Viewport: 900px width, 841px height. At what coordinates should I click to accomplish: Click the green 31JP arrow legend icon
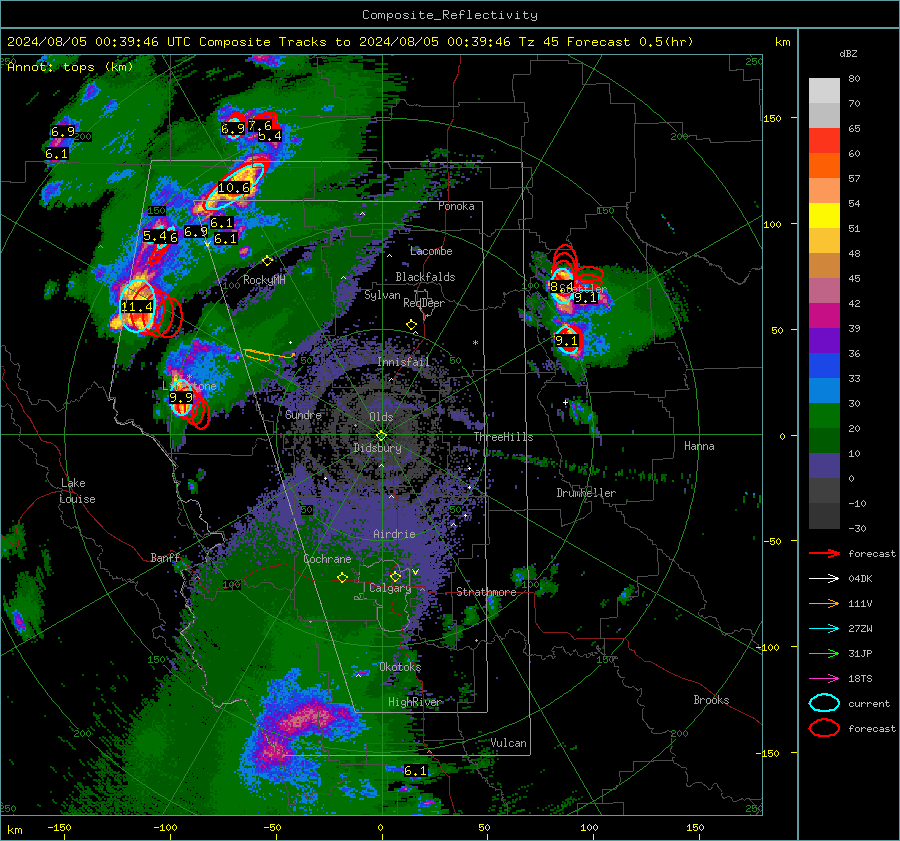[x=824, y=653]
